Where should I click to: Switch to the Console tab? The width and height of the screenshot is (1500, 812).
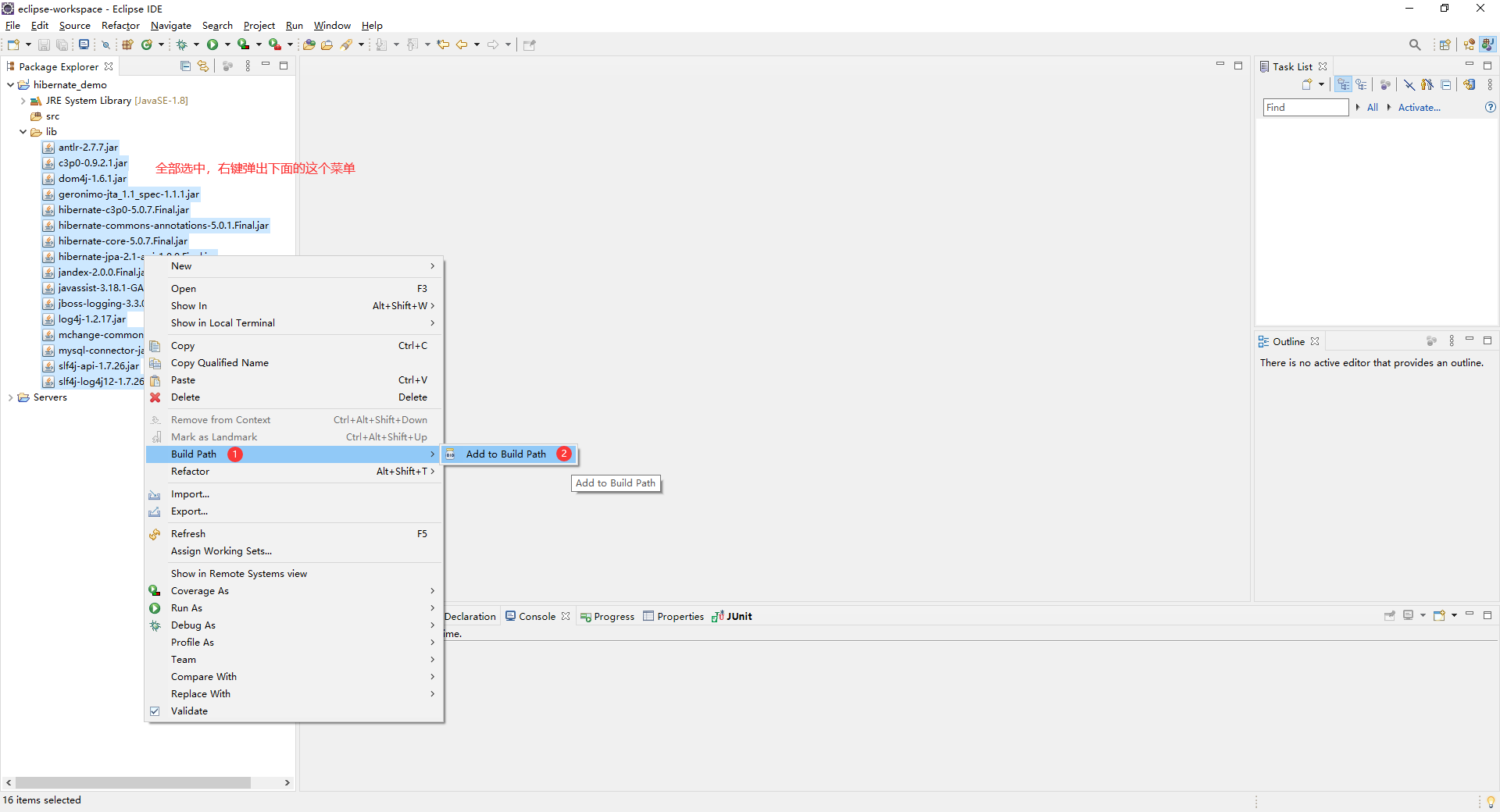[536, 616]
